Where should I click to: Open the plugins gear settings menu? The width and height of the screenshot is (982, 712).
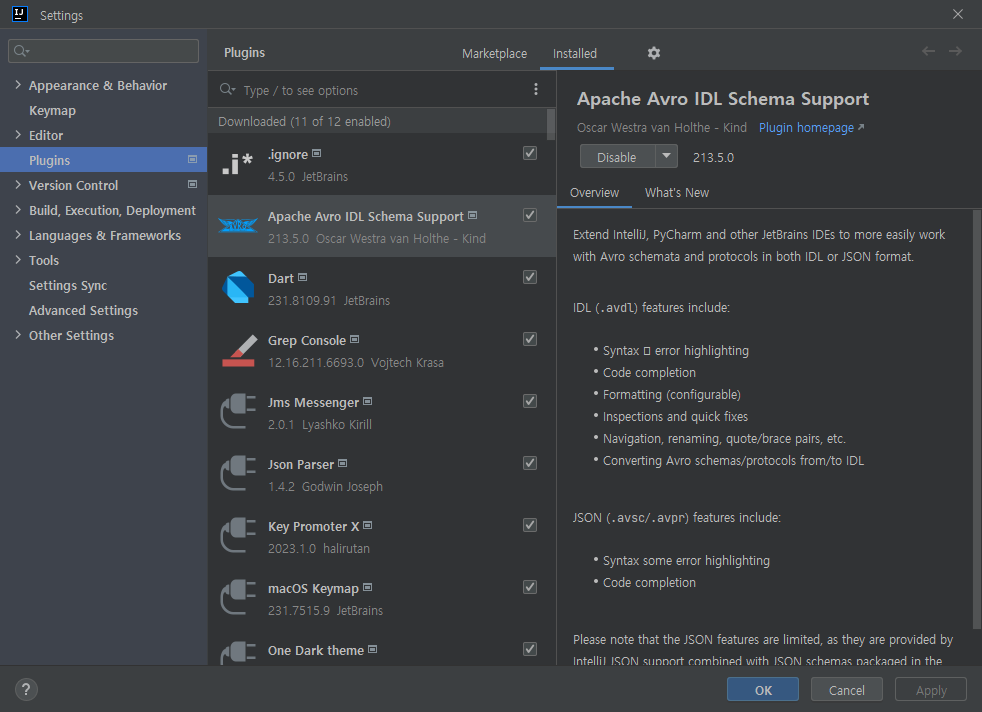click(x=654, y=53)
